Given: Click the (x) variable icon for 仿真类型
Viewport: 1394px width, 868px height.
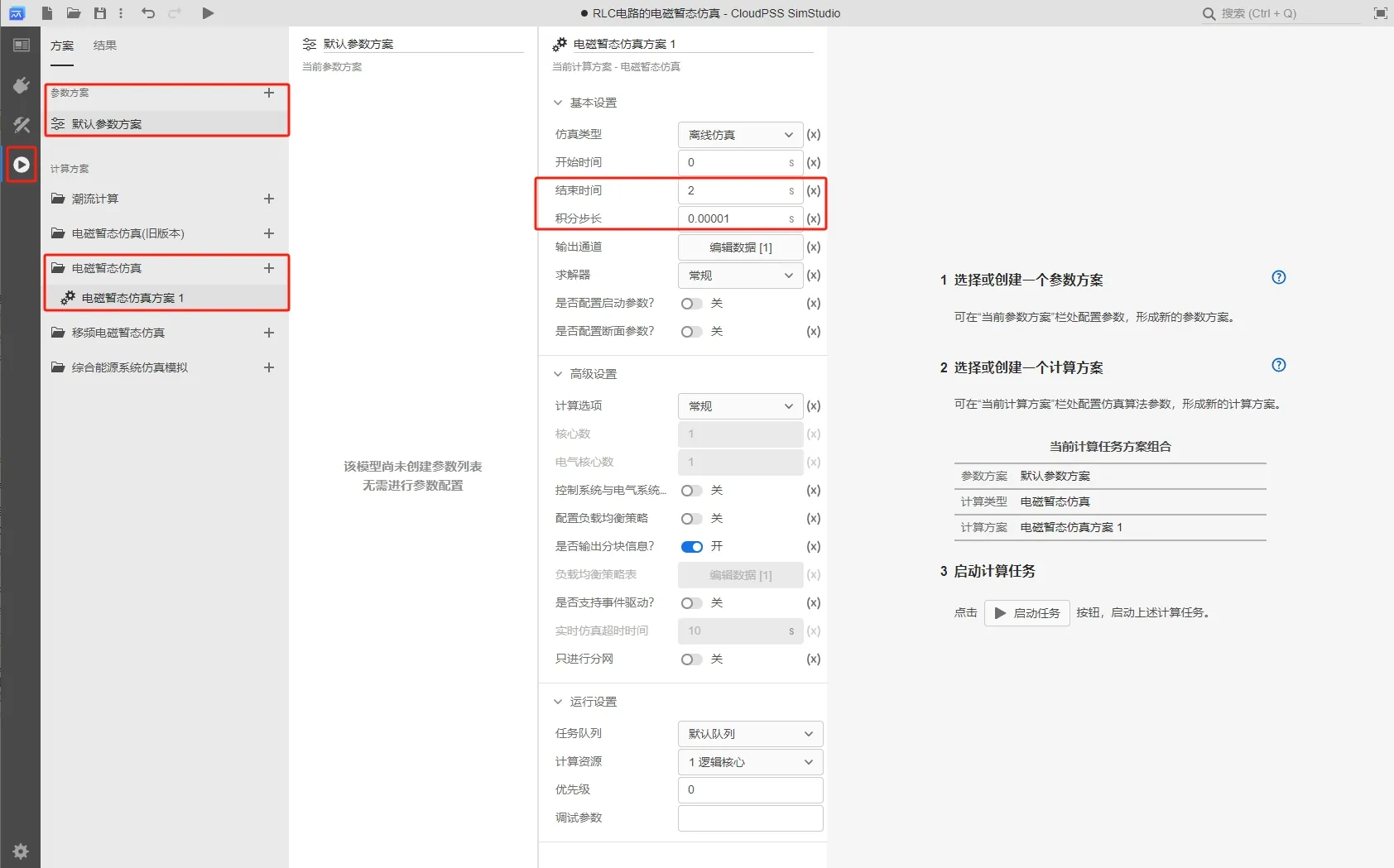Looking at the screenshot, I should click(x=814, y=134).
